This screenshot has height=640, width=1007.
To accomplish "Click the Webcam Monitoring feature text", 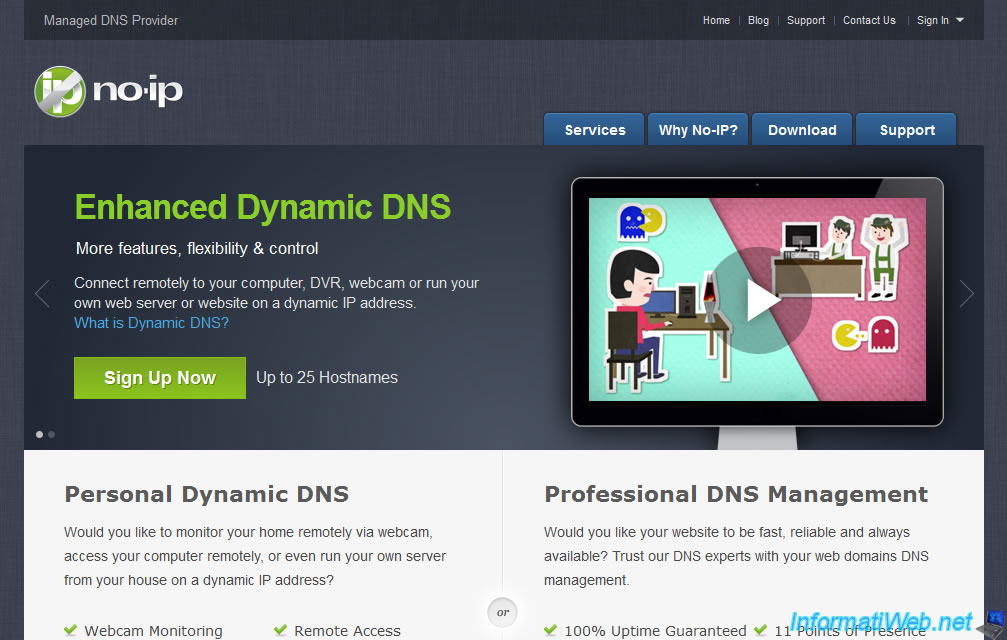I will (x=153, y=631).
